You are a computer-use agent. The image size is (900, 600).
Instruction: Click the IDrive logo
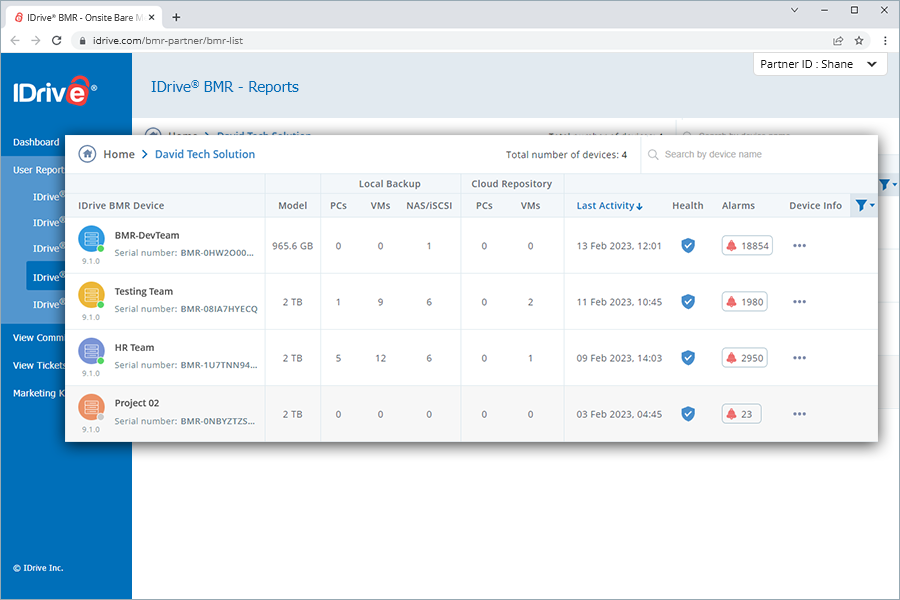pos(55,91)
